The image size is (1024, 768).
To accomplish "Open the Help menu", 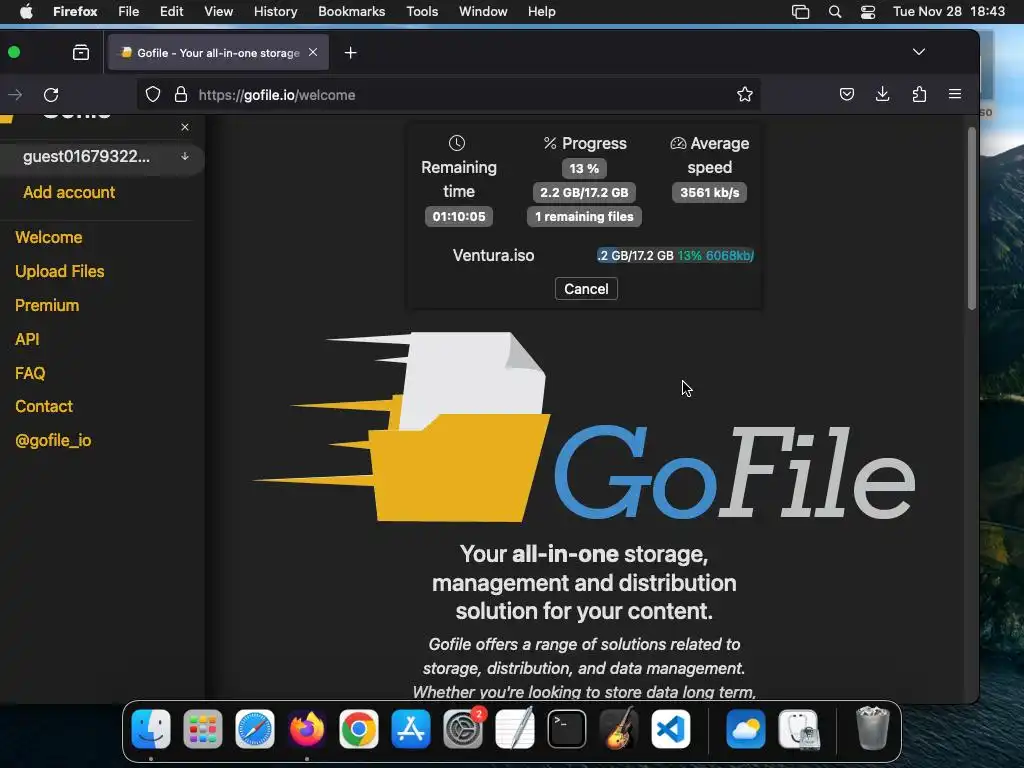I will (x=541, y=12).
